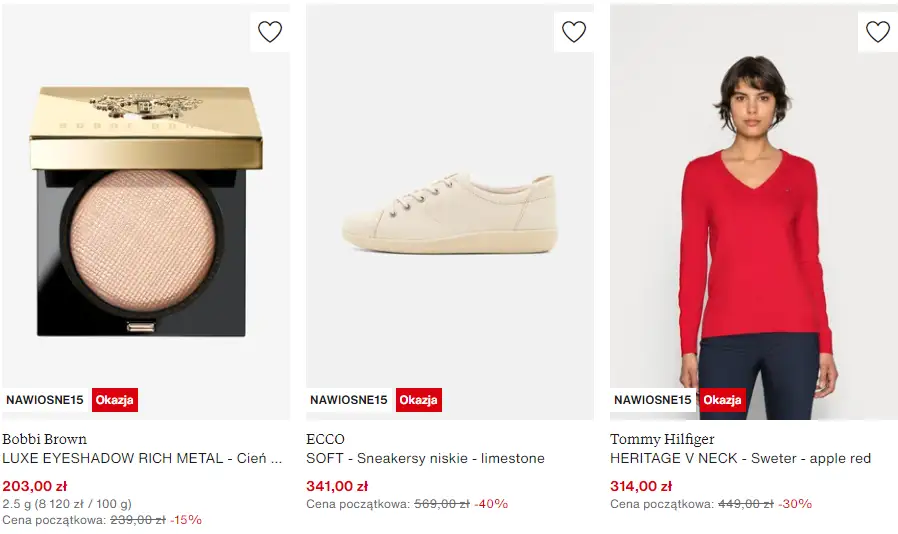View the ECCO limestone sneaker photo
The image size is (898, 534).
(x=450, y=213)
